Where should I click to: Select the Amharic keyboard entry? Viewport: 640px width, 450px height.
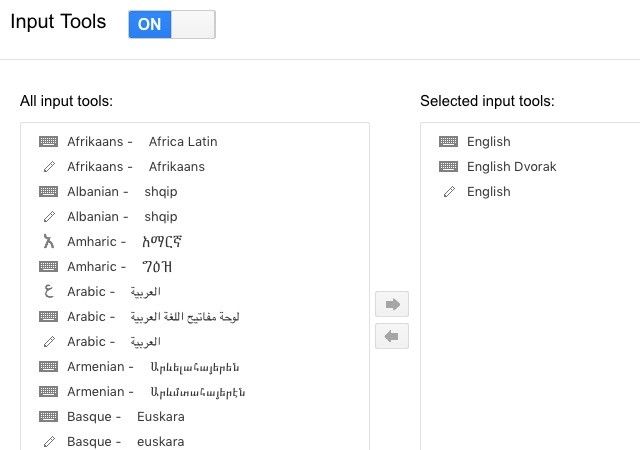coord(126,267)
